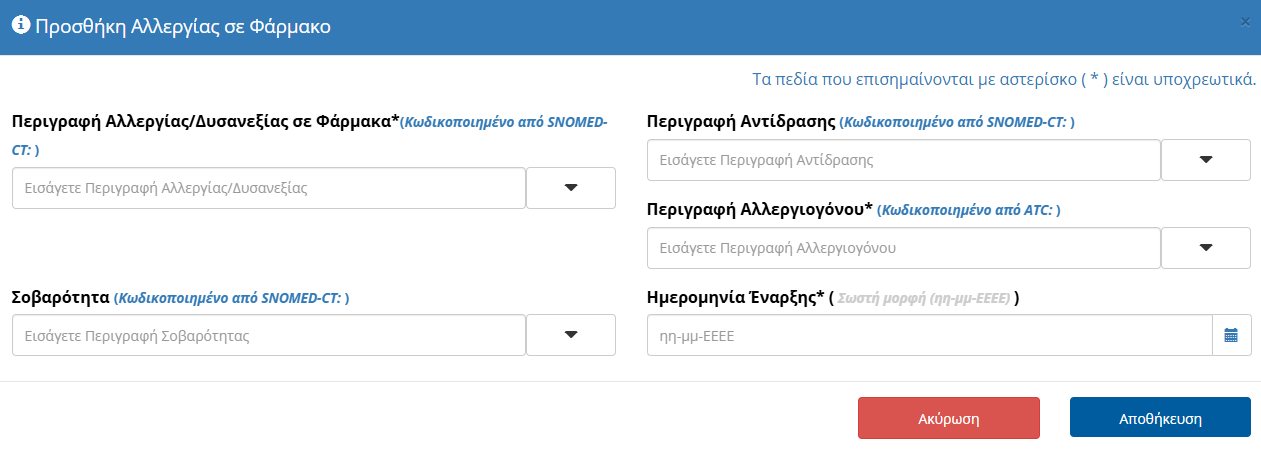
Task: Expand the Περιγραφή Αλλεργιογόνου dropdown arrow
Action: pyautogui.click(x=1205, y=248)
